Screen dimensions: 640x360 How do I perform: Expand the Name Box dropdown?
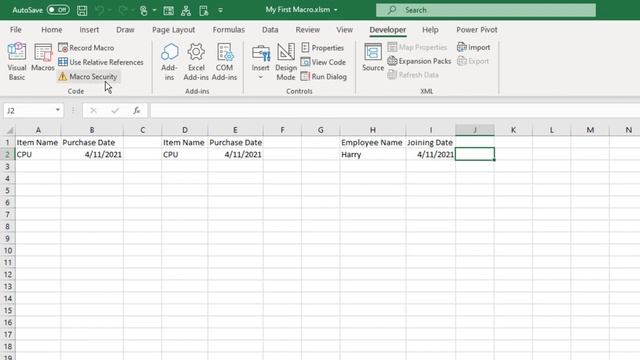click(58, 110)
